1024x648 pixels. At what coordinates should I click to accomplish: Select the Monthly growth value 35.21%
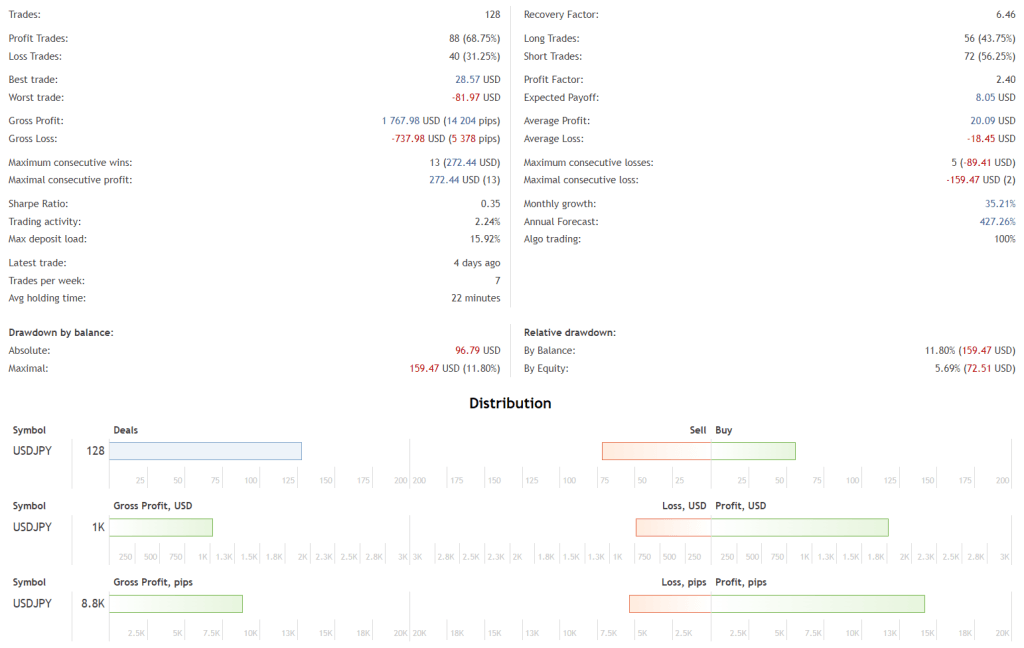tap(1000, 203)
